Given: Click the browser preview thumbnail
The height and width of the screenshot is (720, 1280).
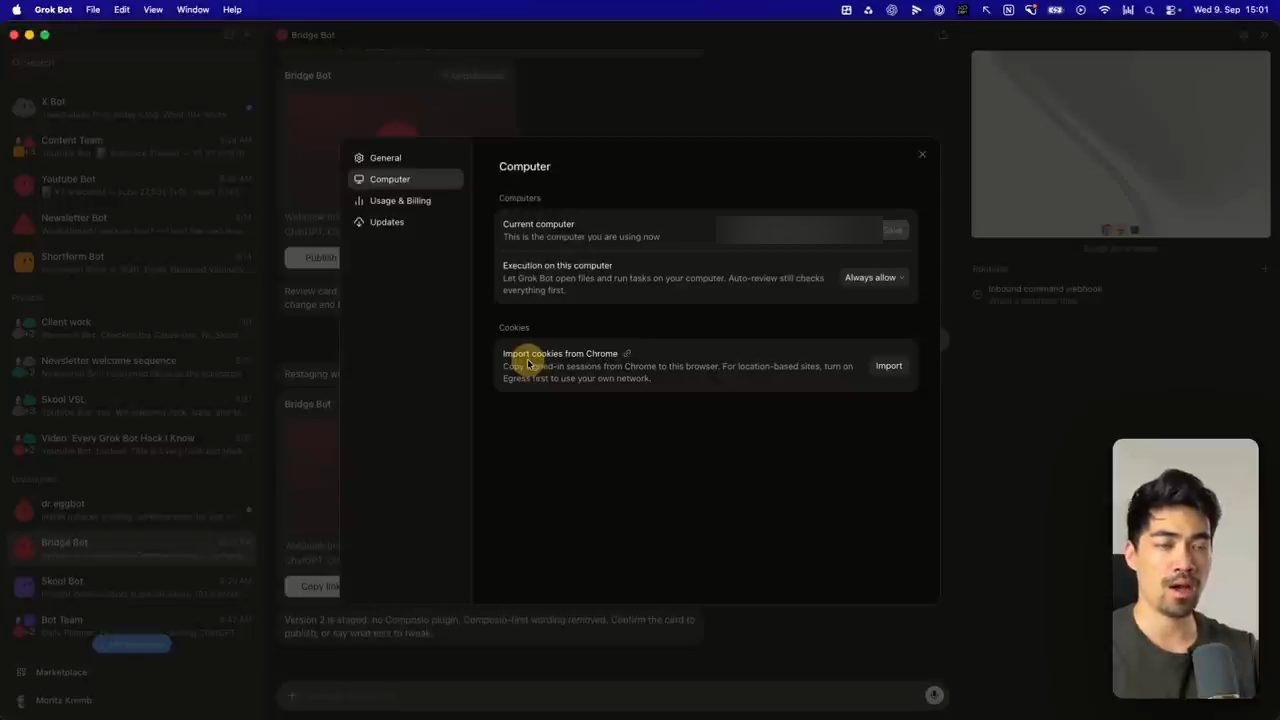Looking at the screenshot, I should pos(1120,144).
